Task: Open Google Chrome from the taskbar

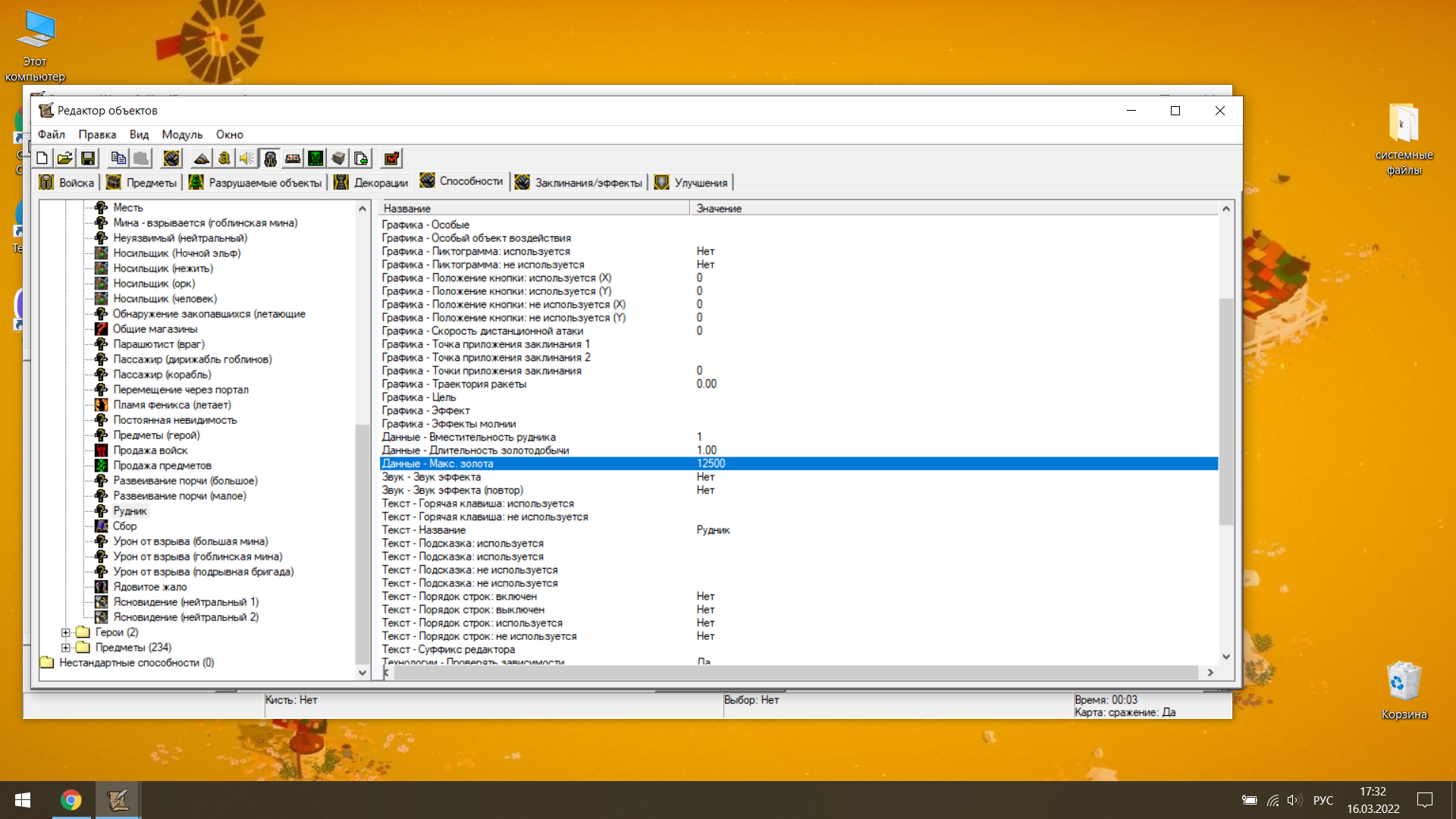Action: pos(71,800)
